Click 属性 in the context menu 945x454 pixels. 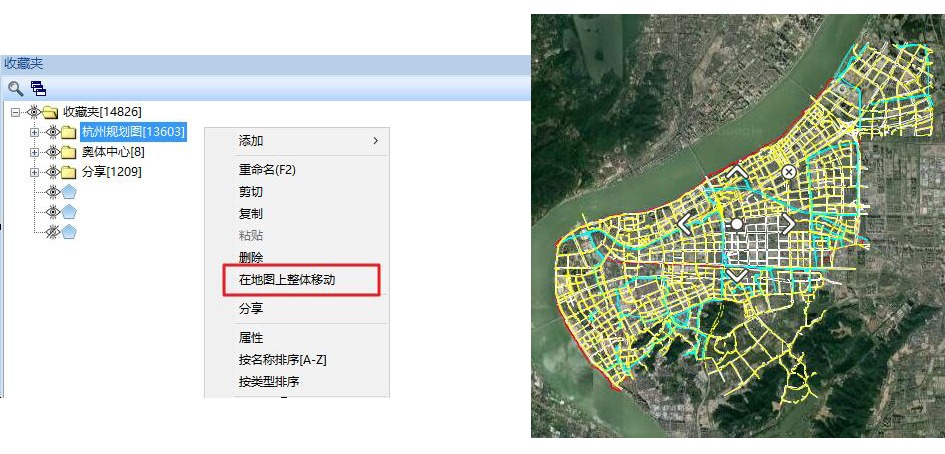tap(251, 338)
